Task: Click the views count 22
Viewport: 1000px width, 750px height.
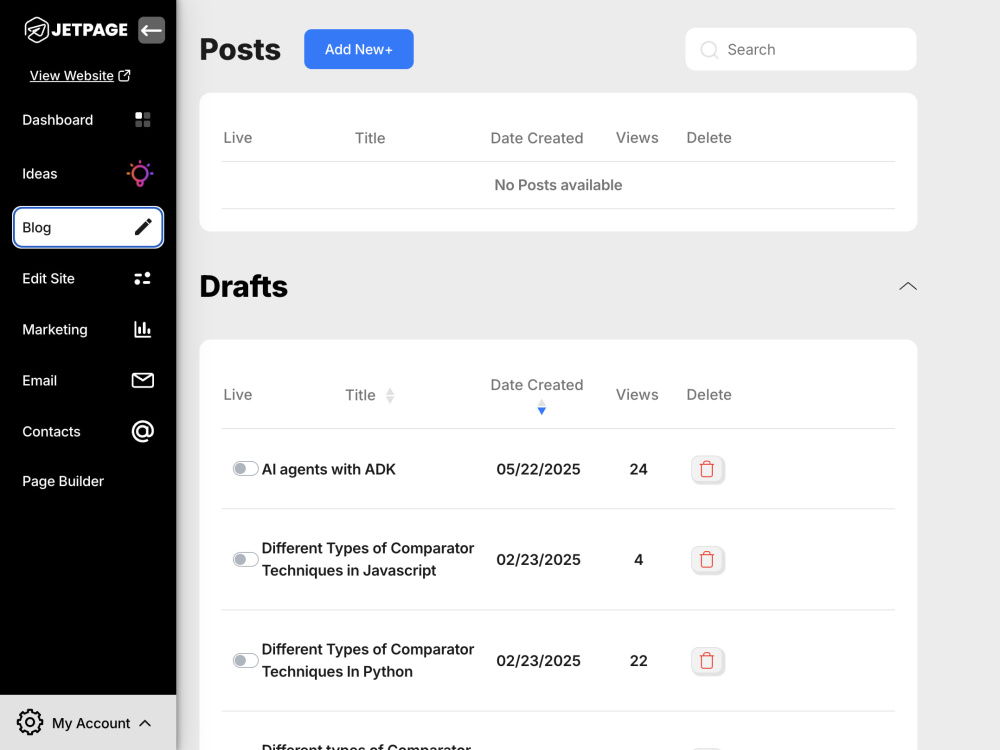Action: [x=638, y=661]
